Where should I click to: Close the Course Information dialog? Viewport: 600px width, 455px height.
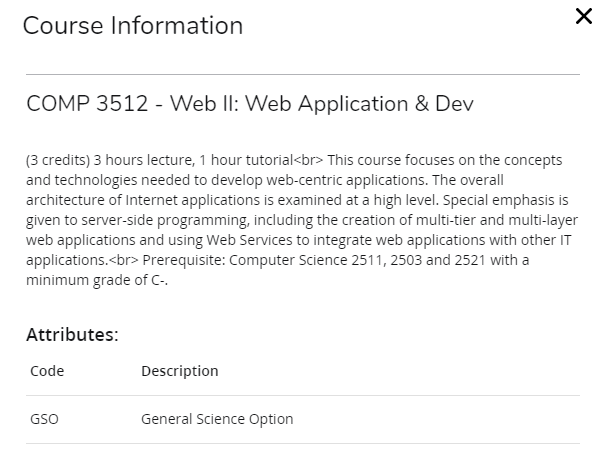click(x=584, y=16)
